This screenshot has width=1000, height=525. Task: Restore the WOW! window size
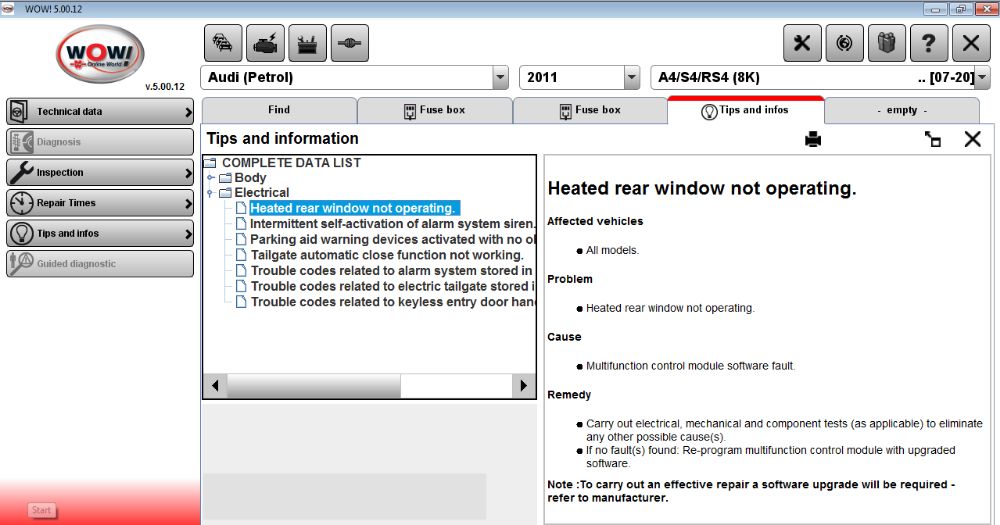tap(960, 9)
